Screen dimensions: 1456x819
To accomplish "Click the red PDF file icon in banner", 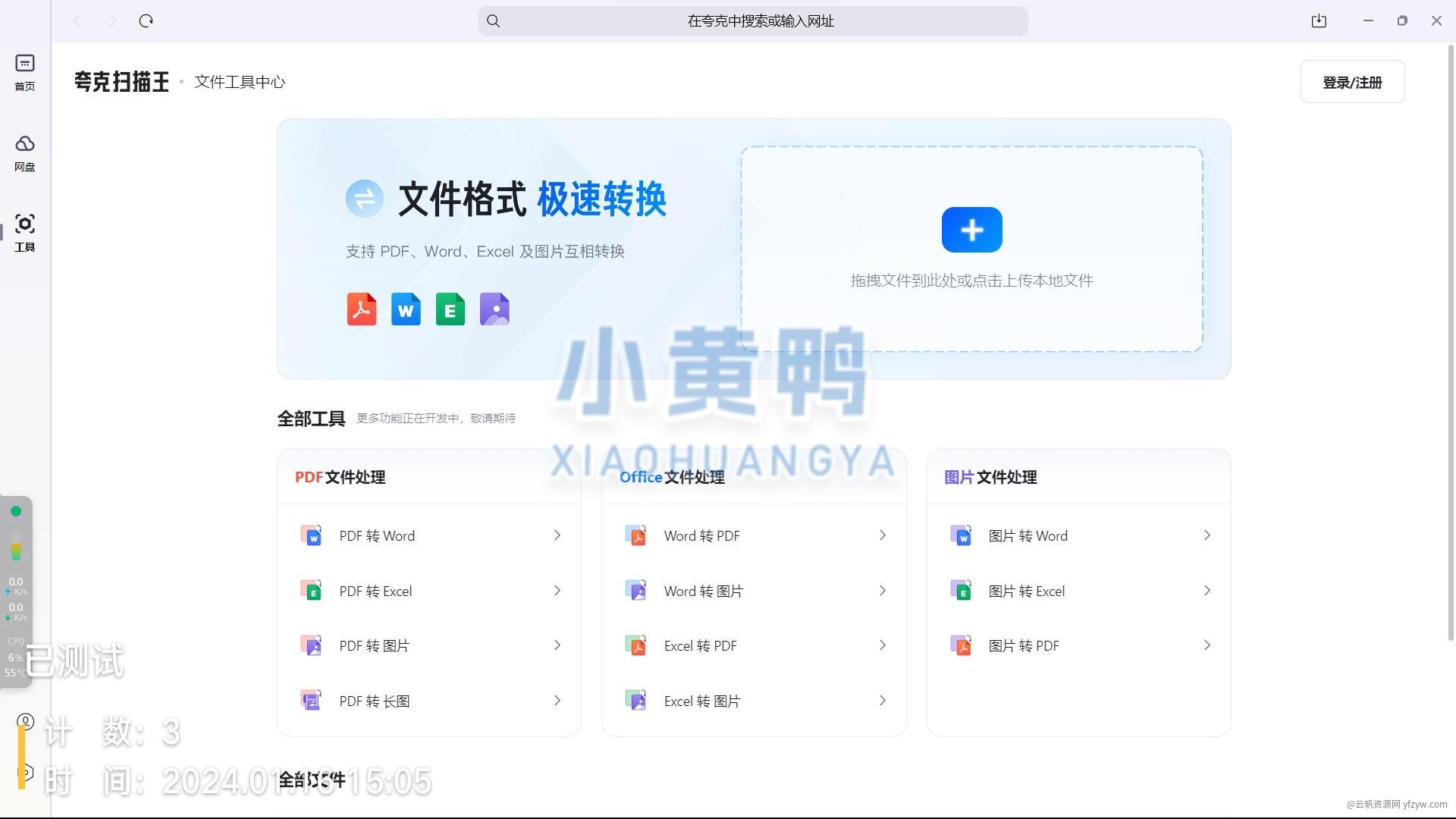I will tap(362, 309).
